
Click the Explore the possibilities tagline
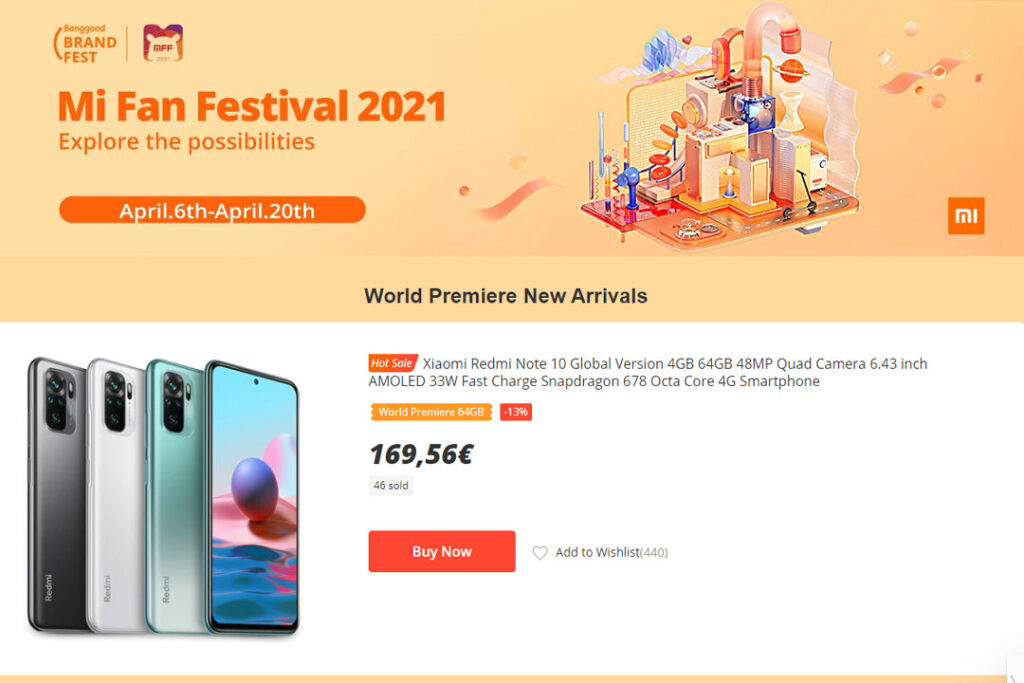coord(187,142)
